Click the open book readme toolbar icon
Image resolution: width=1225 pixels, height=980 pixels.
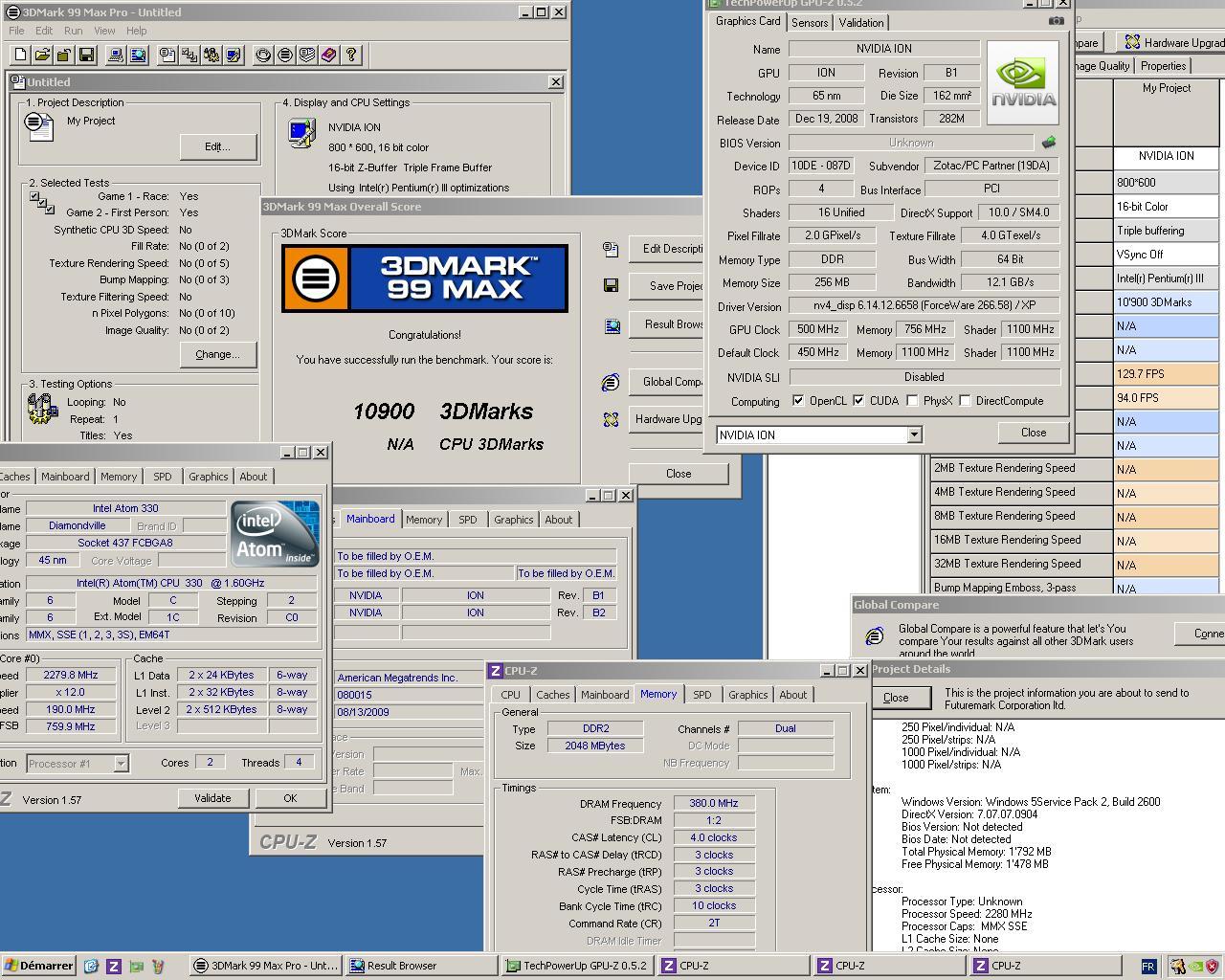[x=307, y=56]
